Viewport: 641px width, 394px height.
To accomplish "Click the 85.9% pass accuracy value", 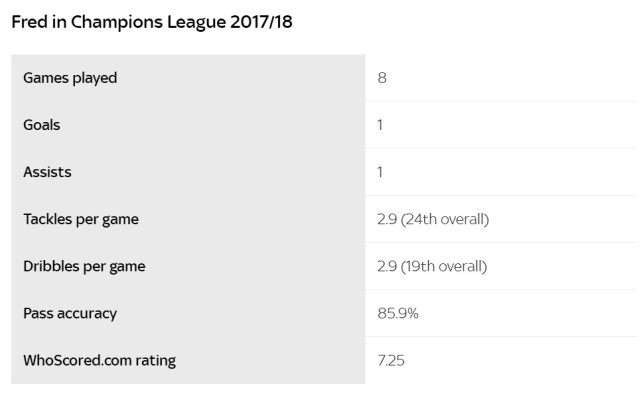I will (x=398, y=313).
